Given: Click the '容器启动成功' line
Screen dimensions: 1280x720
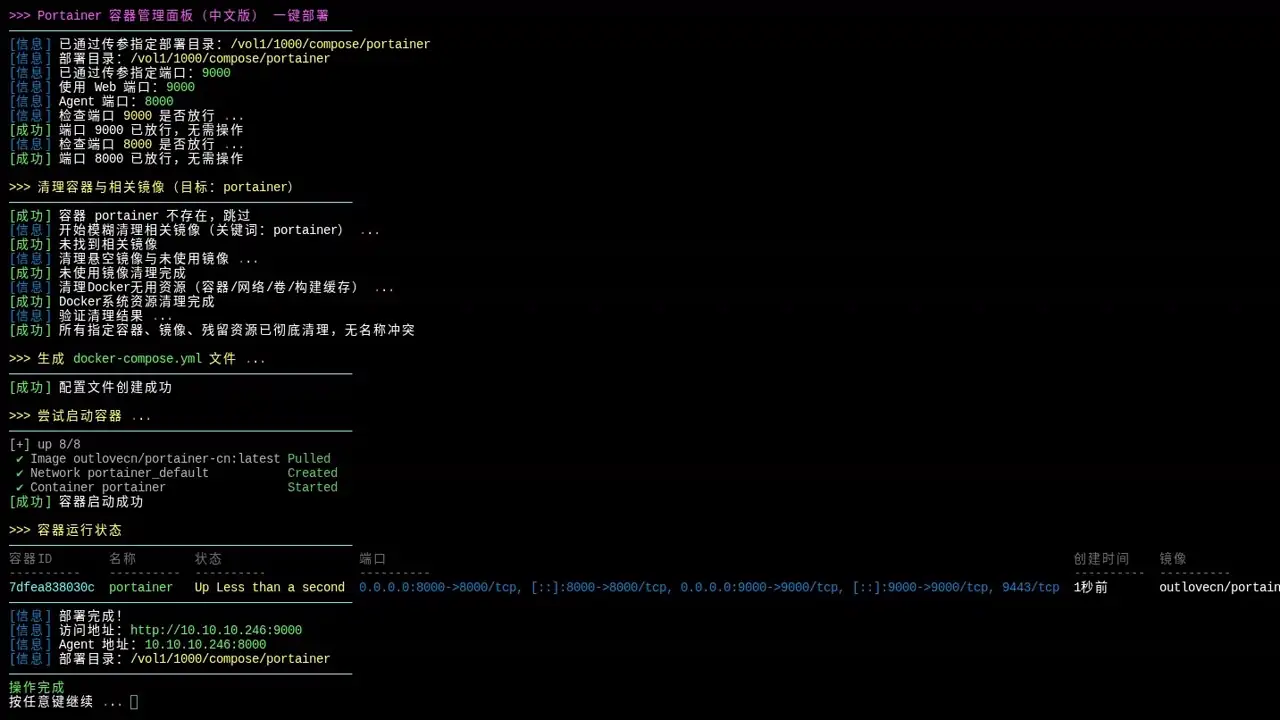Looking at the screenshot, I should pos(77,502).
